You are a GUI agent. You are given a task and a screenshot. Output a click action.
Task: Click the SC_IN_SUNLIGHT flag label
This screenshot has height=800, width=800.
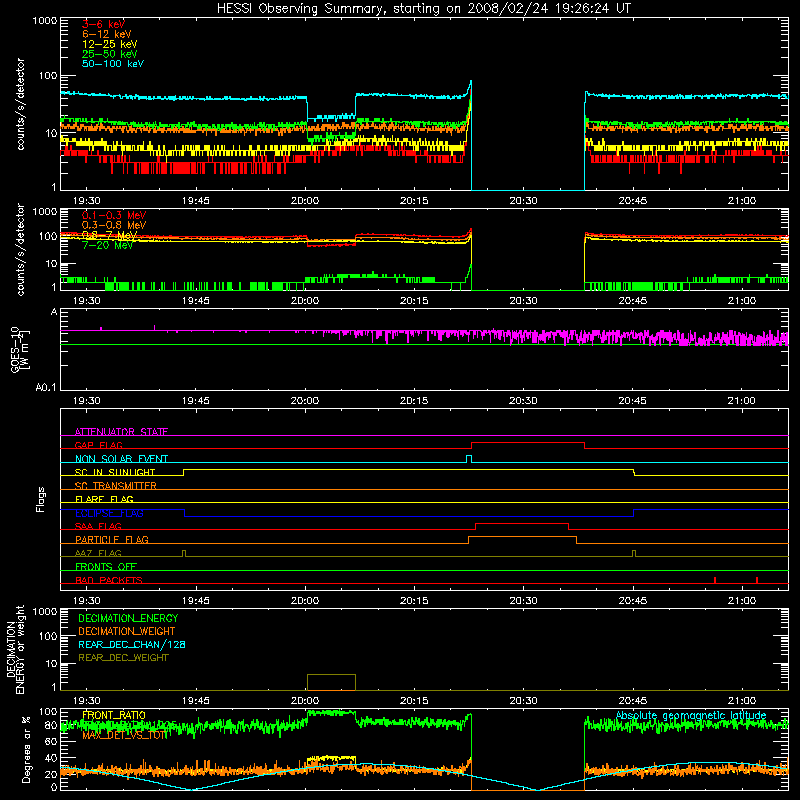click(x=115, y=472)
